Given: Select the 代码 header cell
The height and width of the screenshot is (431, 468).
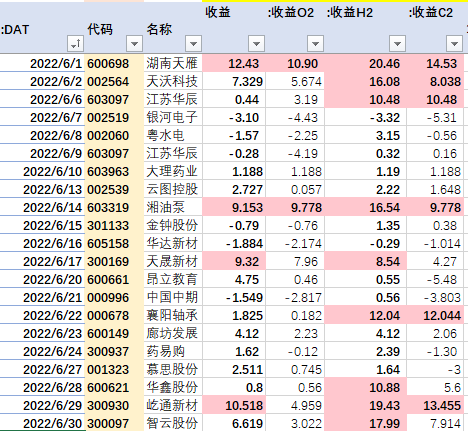Looking at the screenshot, I should pyautogui.click(x=114, y=28).
